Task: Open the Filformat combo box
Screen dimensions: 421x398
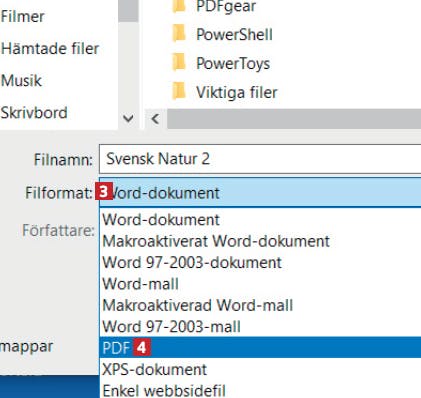Action: tap(260, 193)
